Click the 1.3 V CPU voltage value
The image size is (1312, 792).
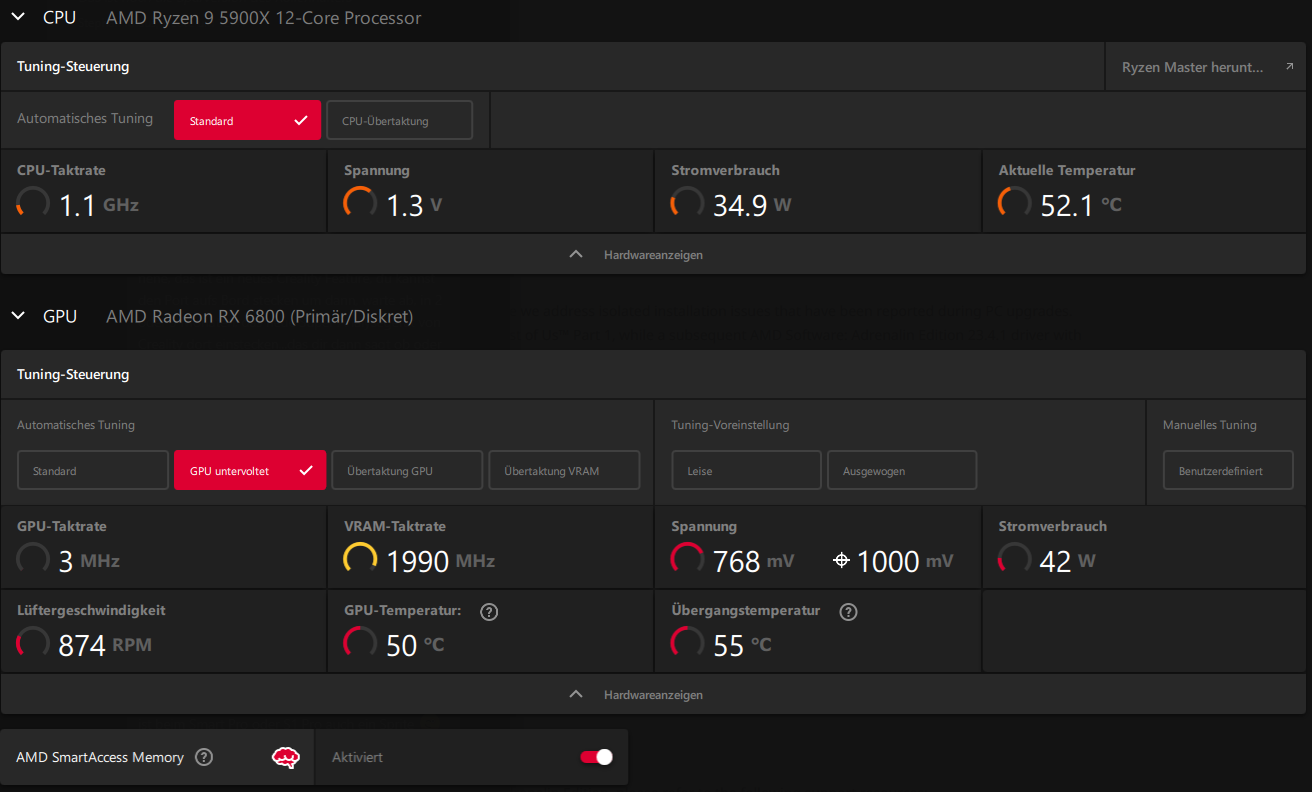pyautogui.click(x=414, y=206)
